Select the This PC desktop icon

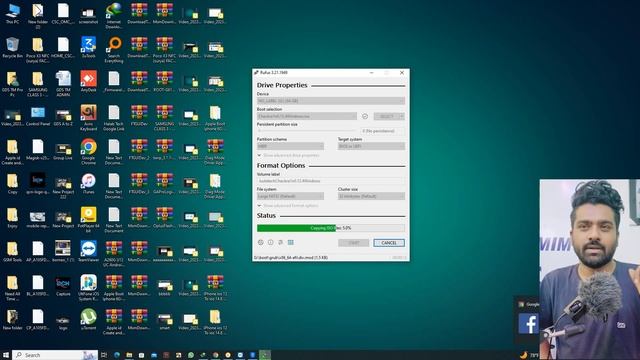tap(12, 13)
